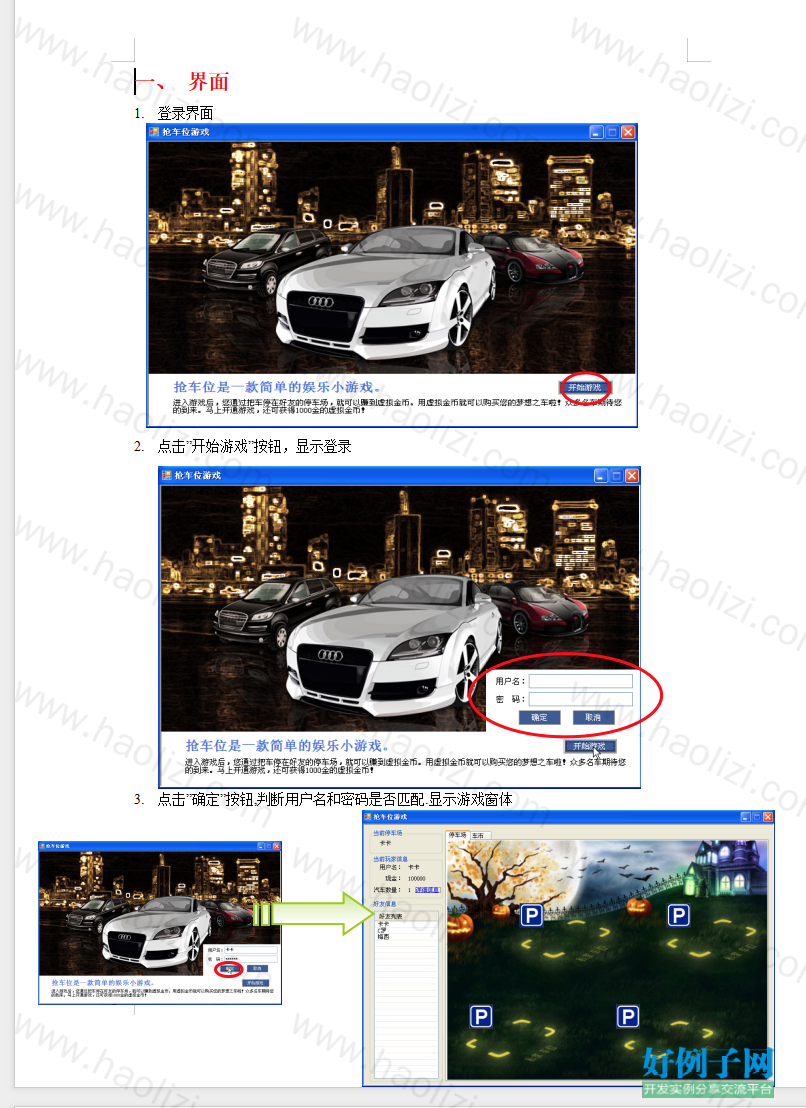Minimize the second login window with form
Screen dimensions: 806x1108
coord(600,476)
